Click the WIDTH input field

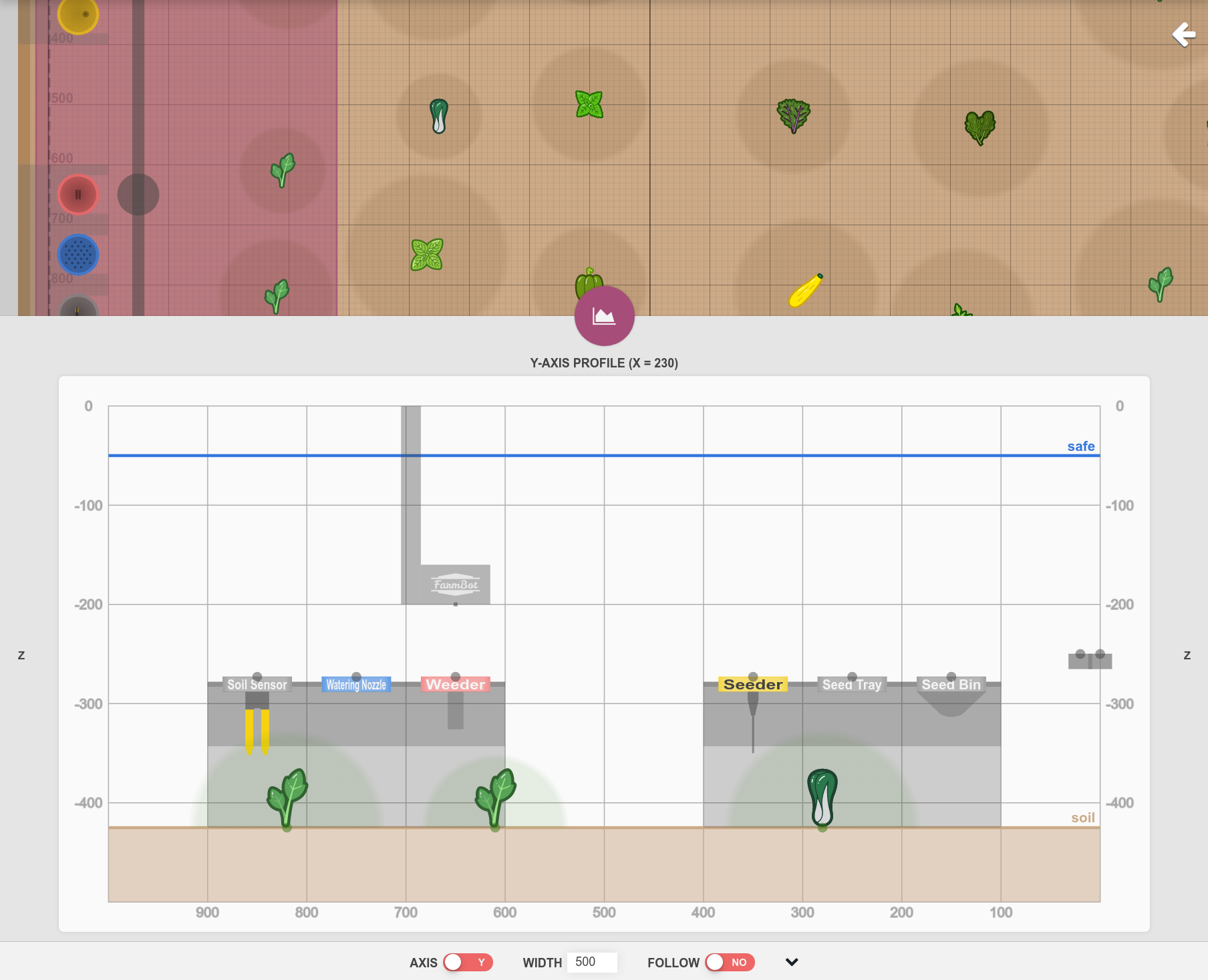591,962
